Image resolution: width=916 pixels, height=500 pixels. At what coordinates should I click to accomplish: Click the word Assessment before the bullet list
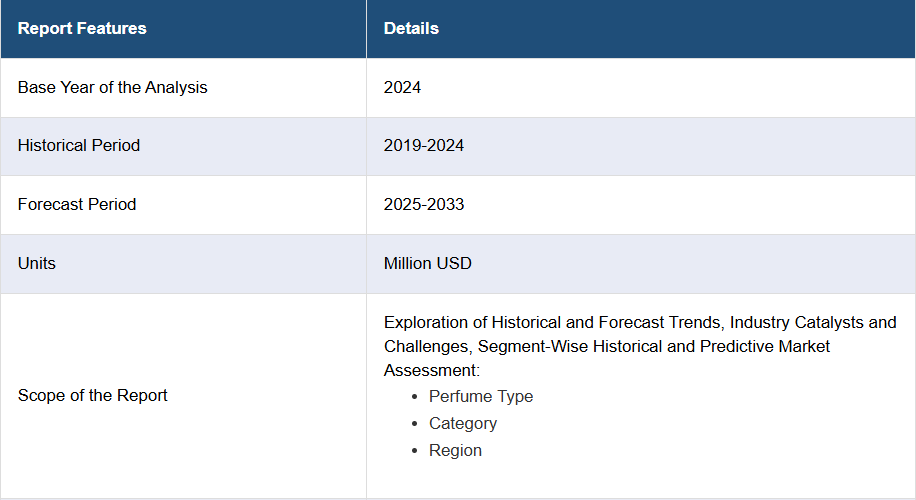[431, 370]
